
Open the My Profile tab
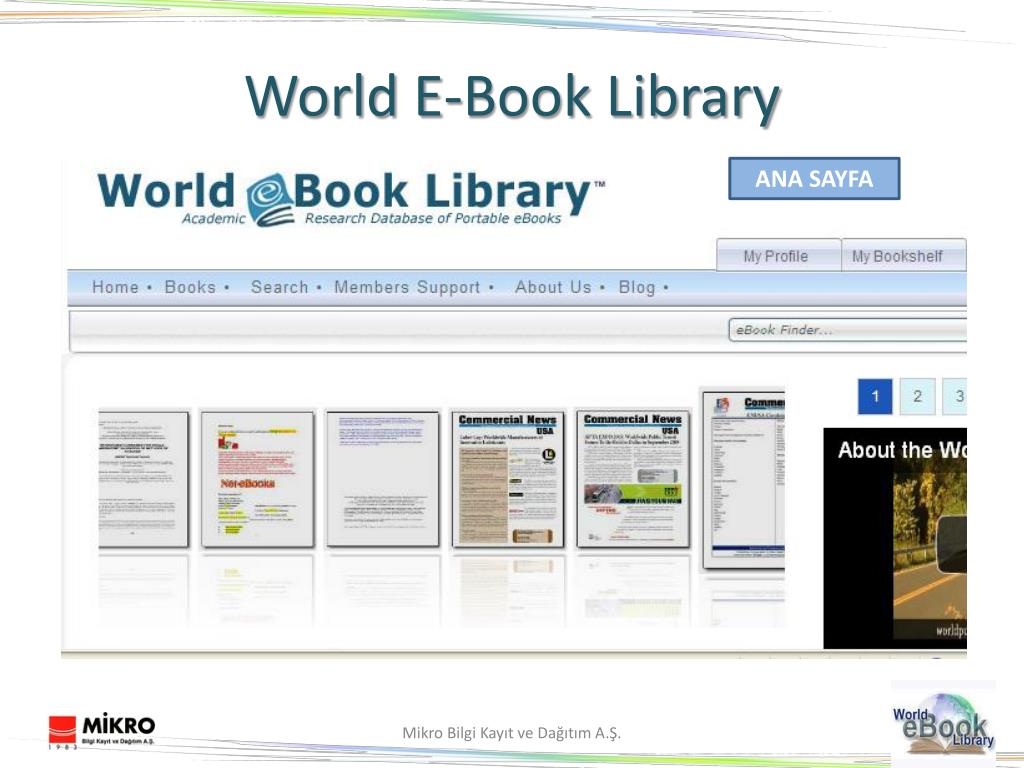point(778,255)
